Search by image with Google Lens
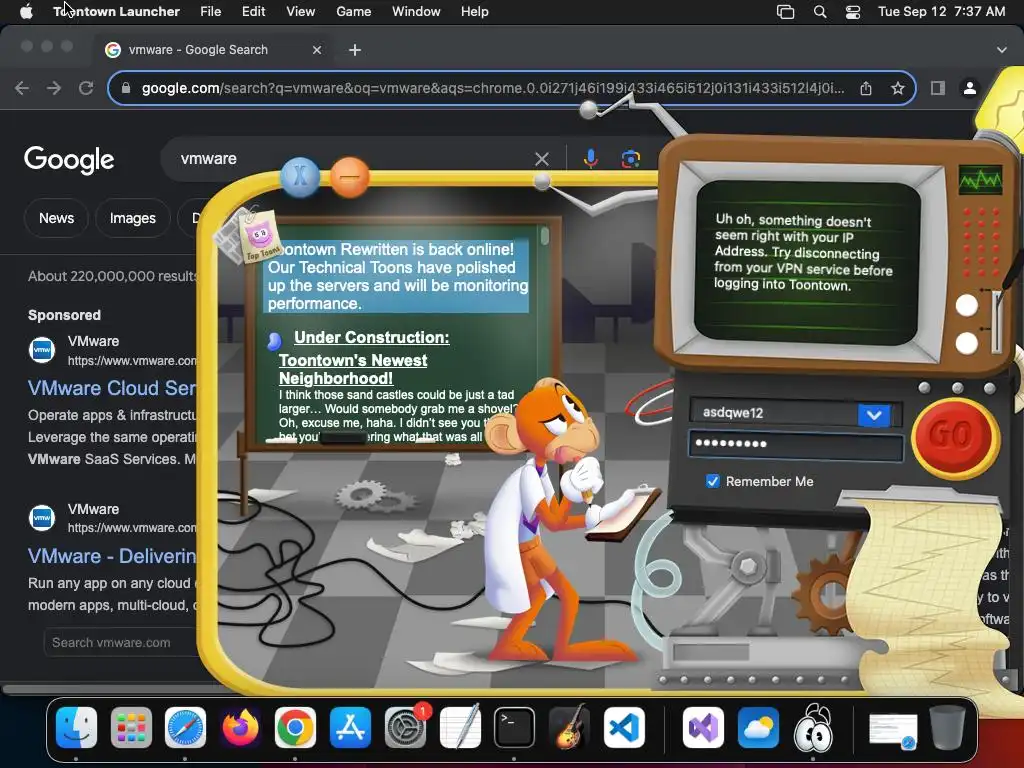The image size is (1024, 768). click(x=630, y=159)
